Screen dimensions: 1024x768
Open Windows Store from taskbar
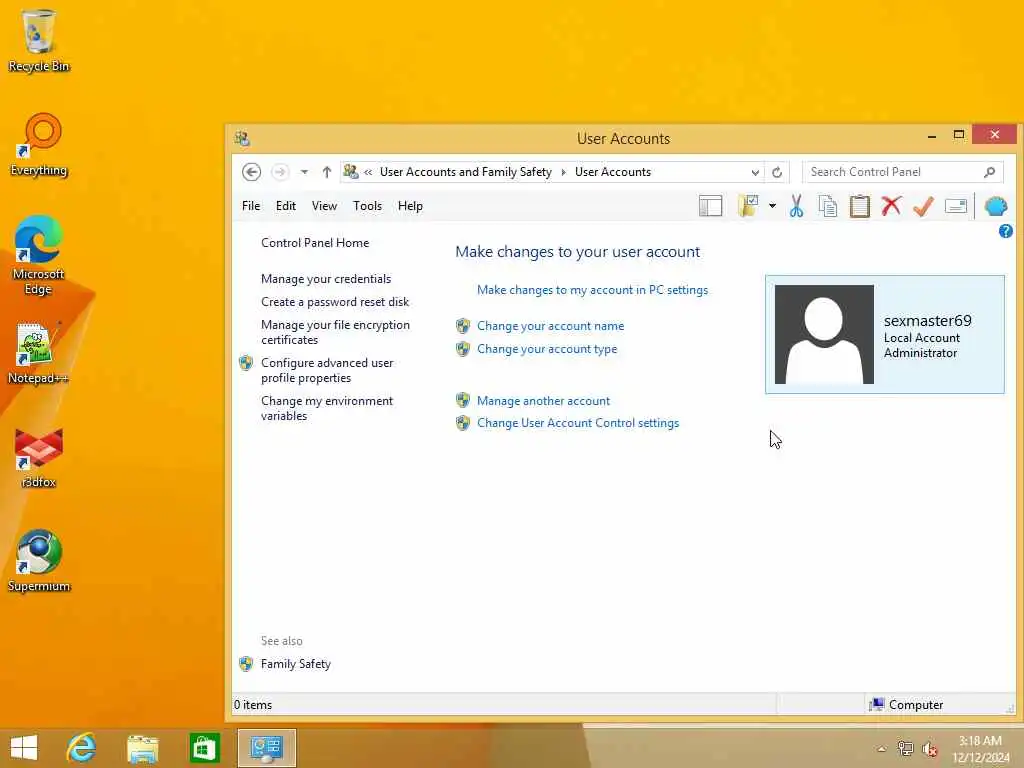pos(204,748)
